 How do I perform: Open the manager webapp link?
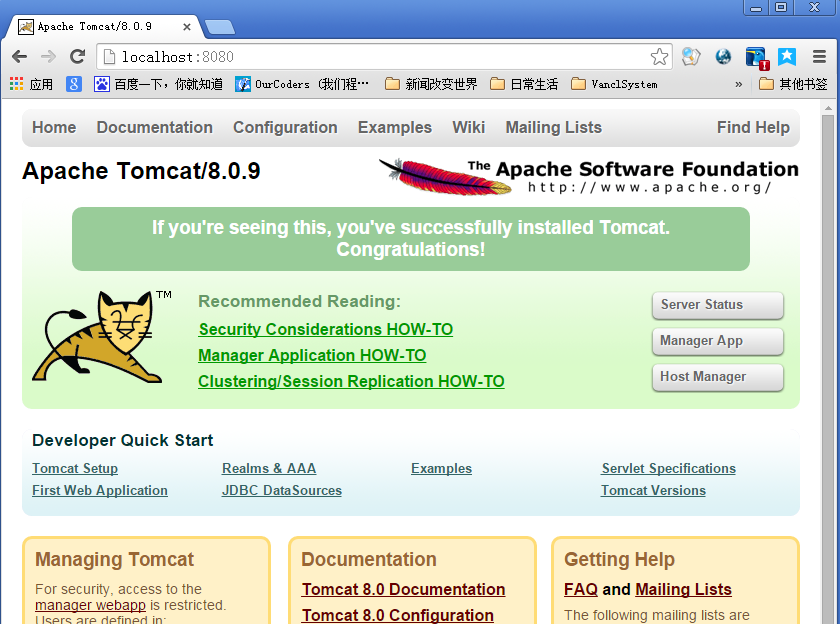pyautogui.click(x=91, y=605)
